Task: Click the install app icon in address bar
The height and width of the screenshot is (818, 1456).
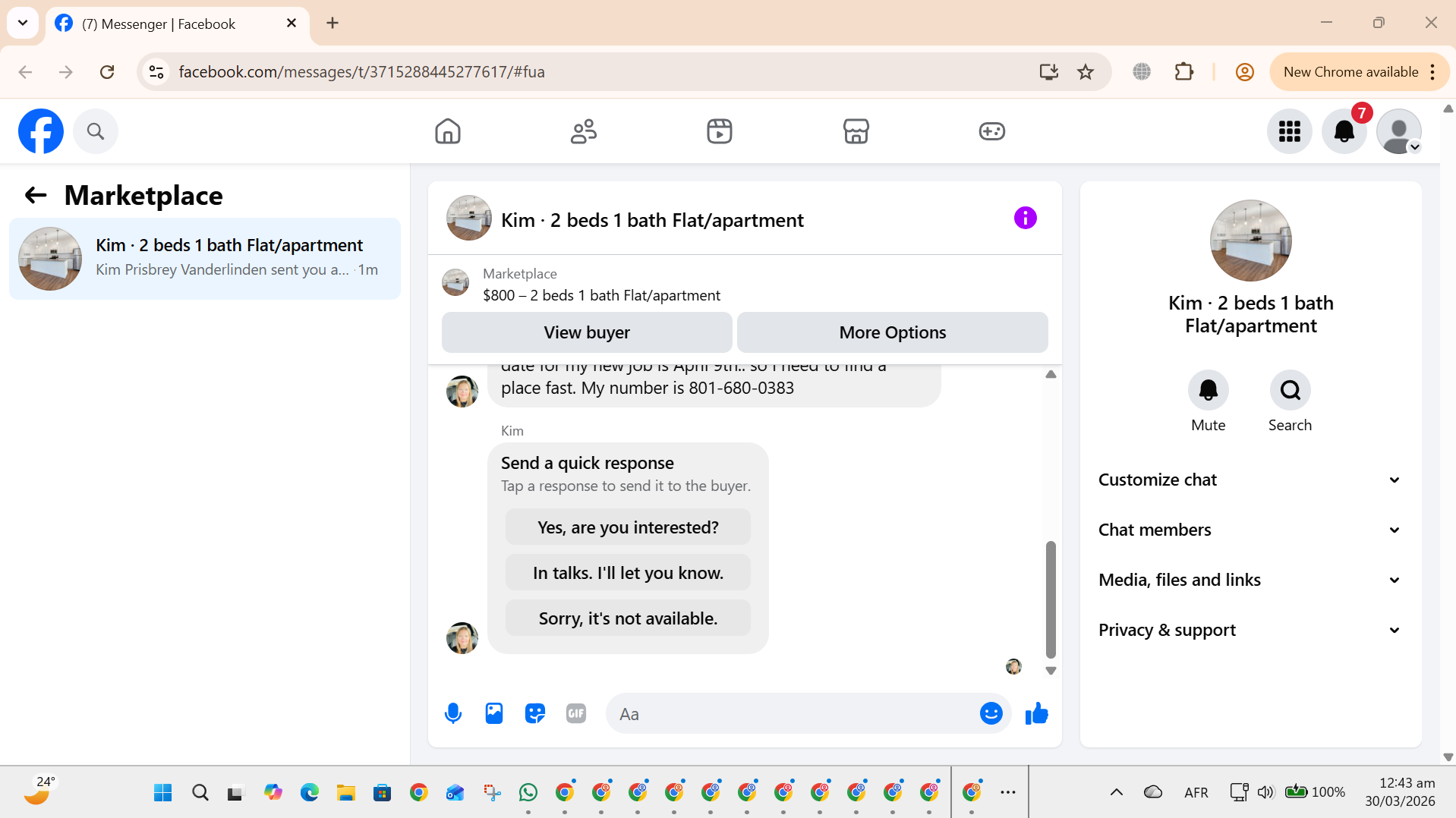Action: coord(1049,72)
